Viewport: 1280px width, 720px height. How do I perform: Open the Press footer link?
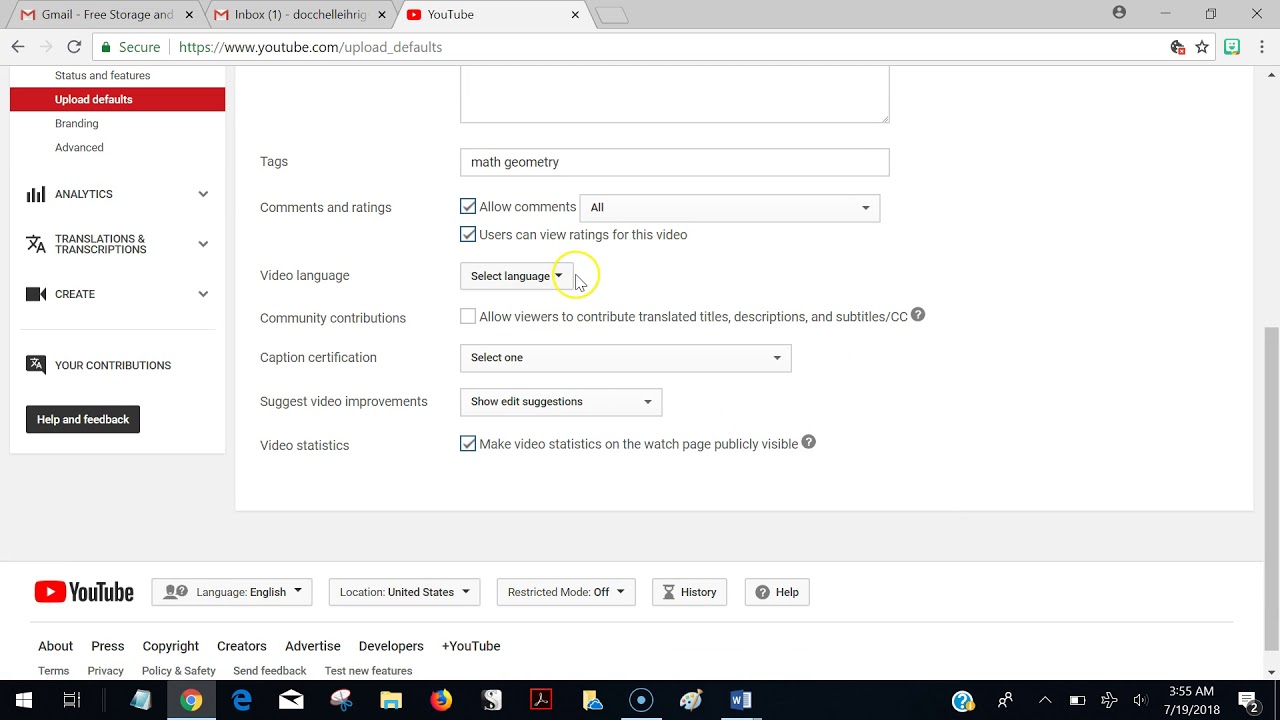coord(108,646)
